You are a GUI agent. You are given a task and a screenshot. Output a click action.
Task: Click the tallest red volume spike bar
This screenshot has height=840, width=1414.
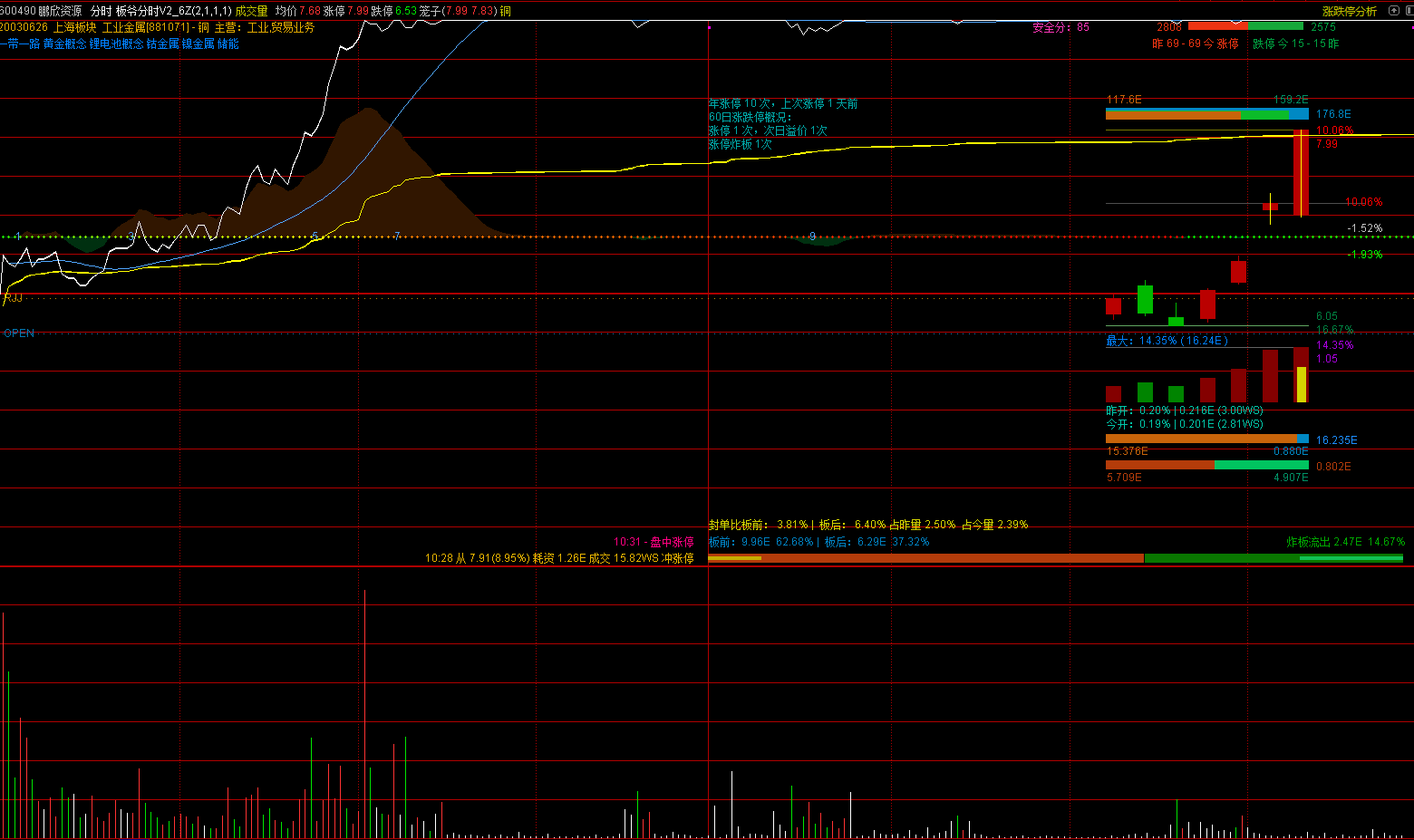[x=365, y=713]
